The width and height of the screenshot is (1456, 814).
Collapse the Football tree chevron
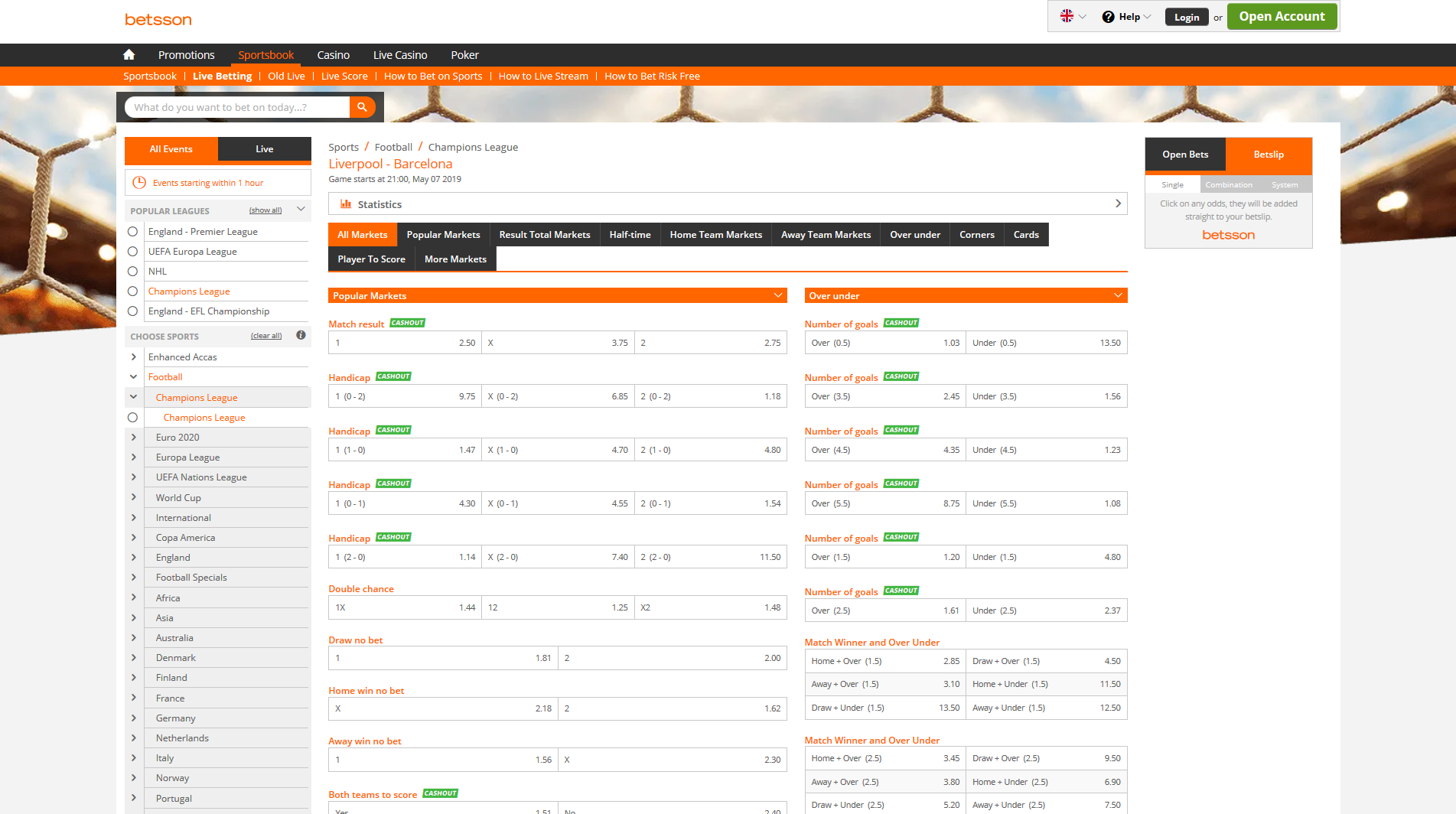click(x=133, y=377)
